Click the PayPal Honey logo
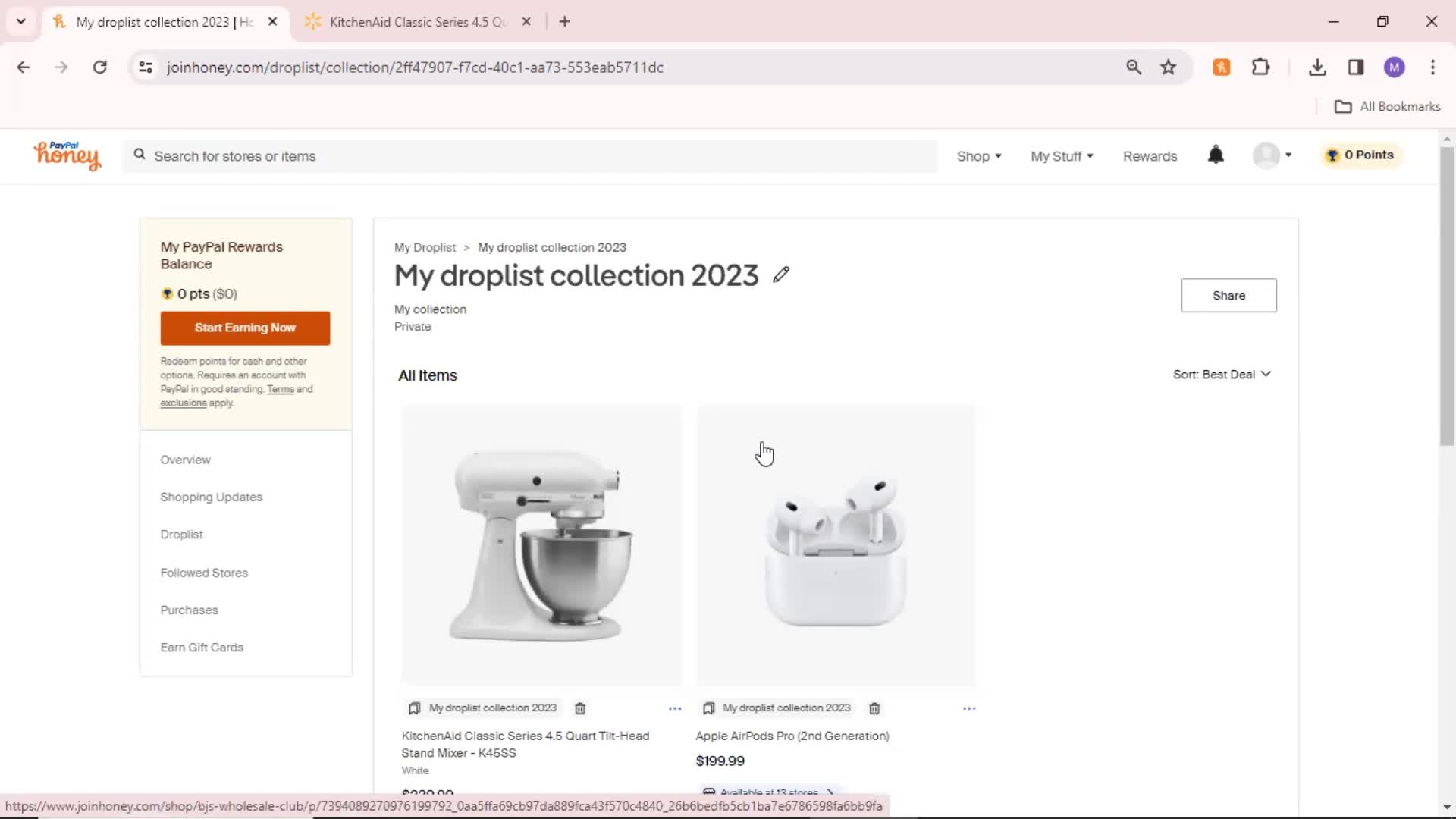This screenshot has width=1456, height=819. click(x=67, y=155)
